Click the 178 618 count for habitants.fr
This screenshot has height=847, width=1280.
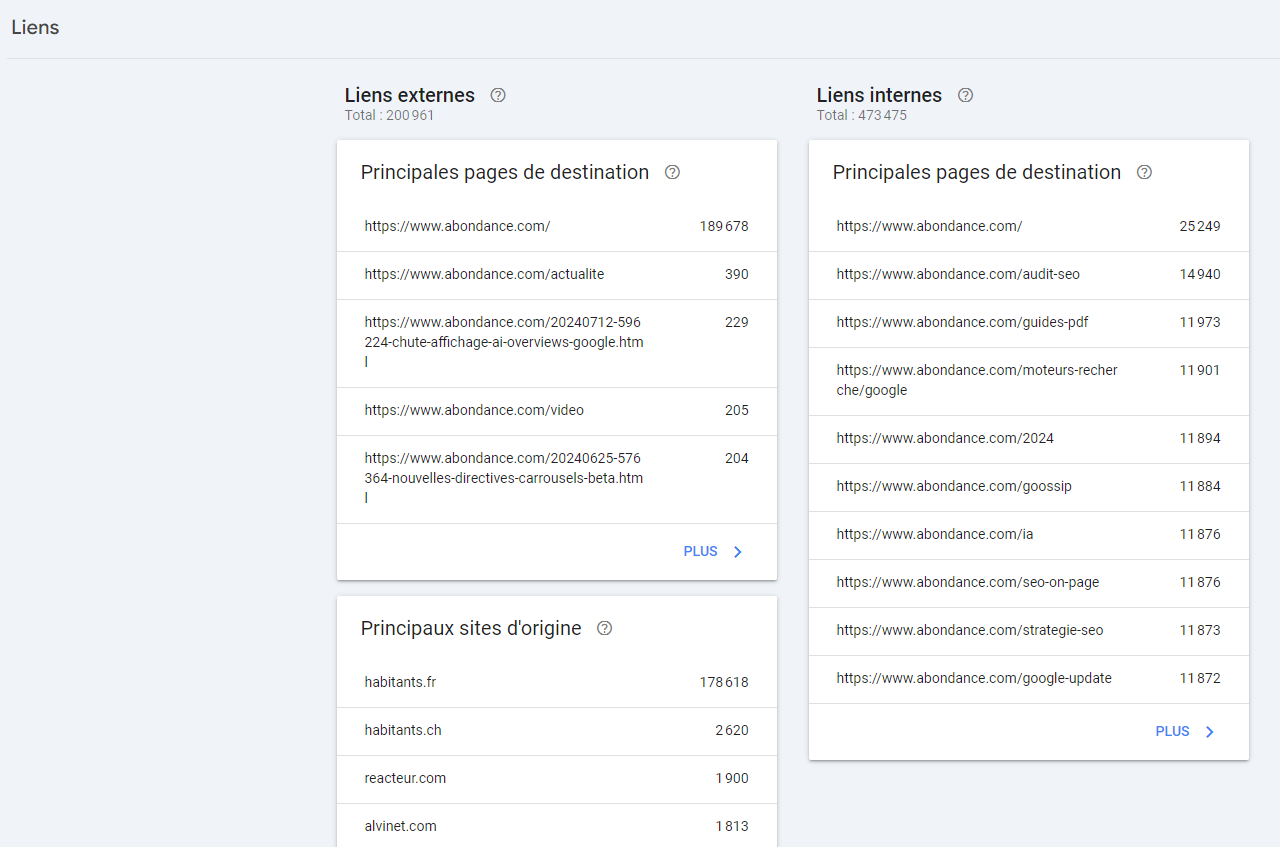coord(724,683)
